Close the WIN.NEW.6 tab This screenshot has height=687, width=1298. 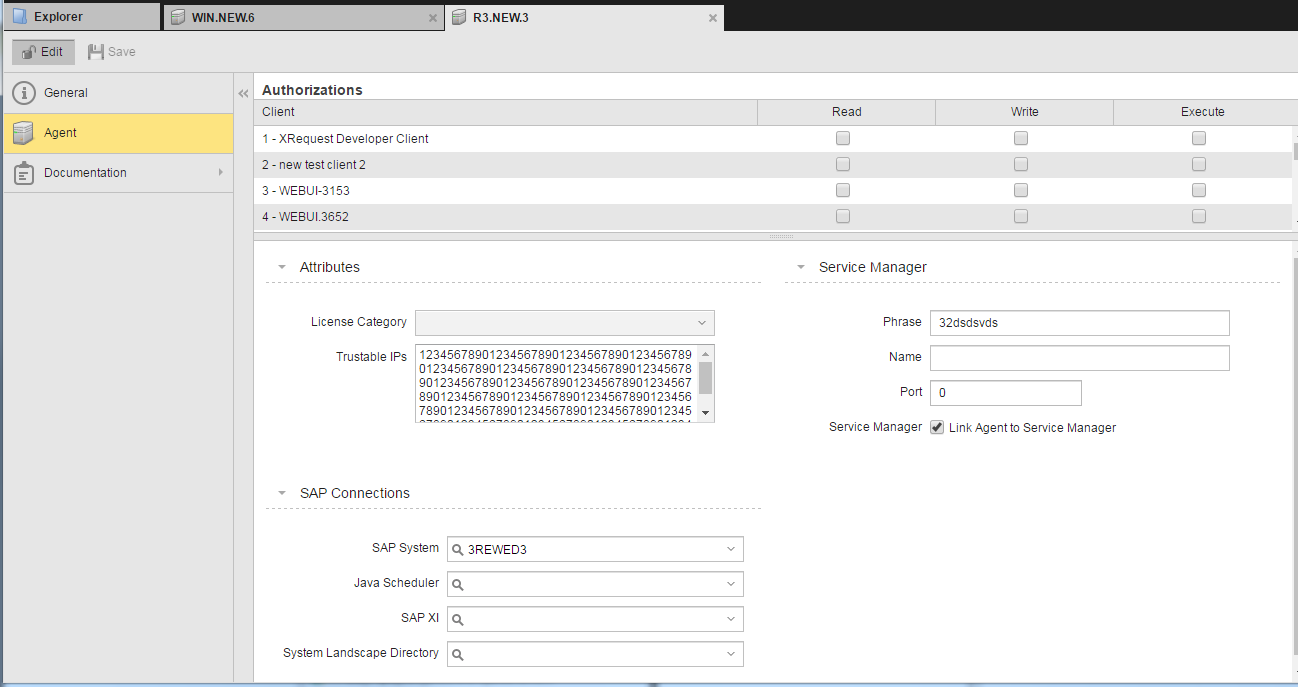click(x=433, y=18)
